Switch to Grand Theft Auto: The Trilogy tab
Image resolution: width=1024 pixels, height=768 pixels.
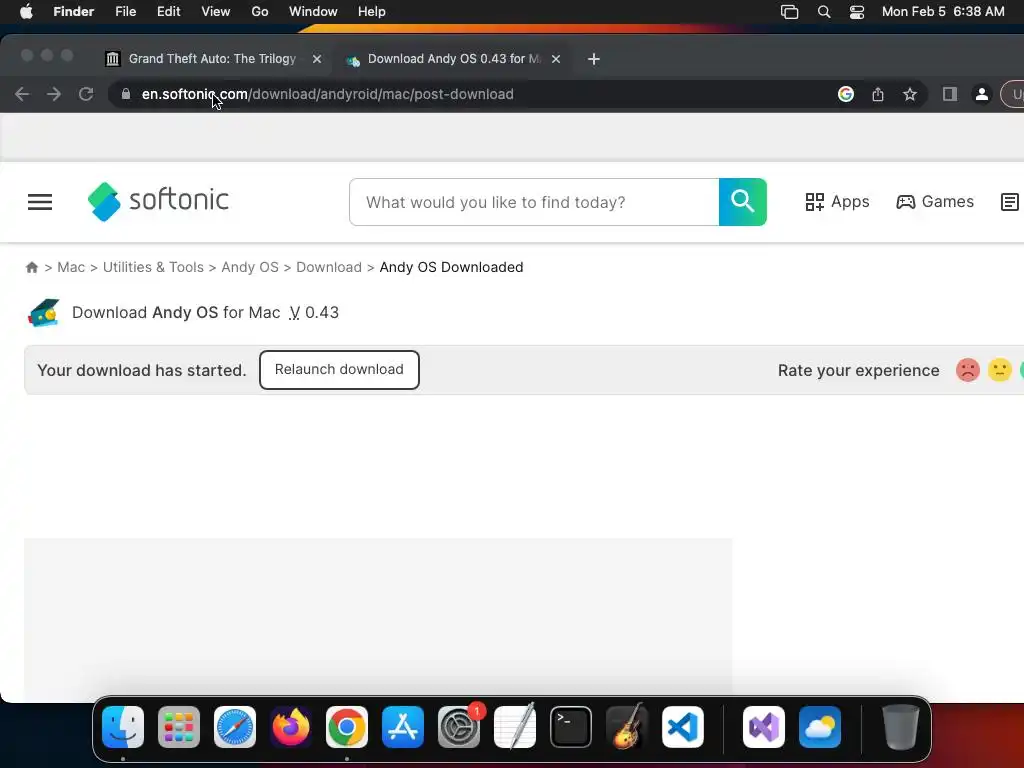pyautogui.click(x=212, y=59)
